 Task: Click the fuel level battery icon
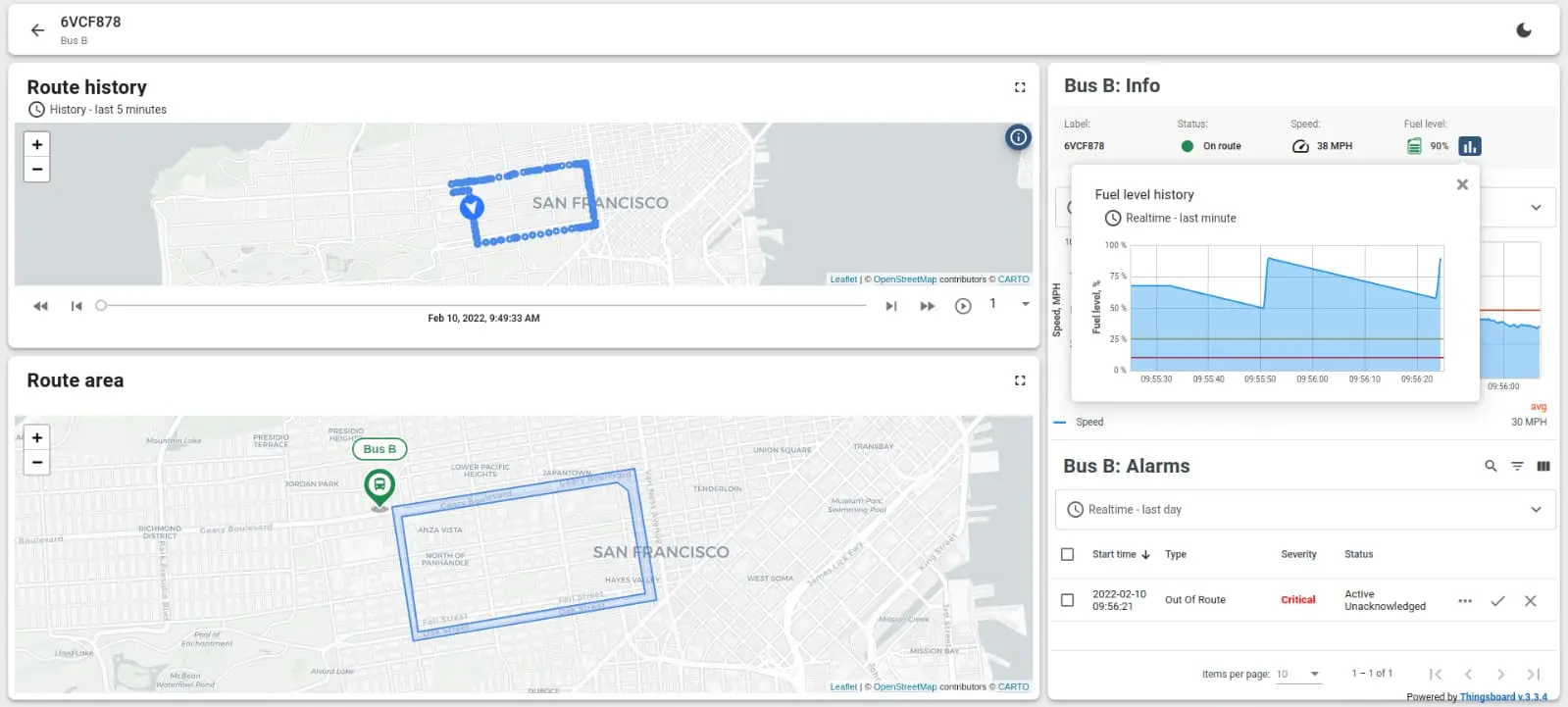(1413, 146)
